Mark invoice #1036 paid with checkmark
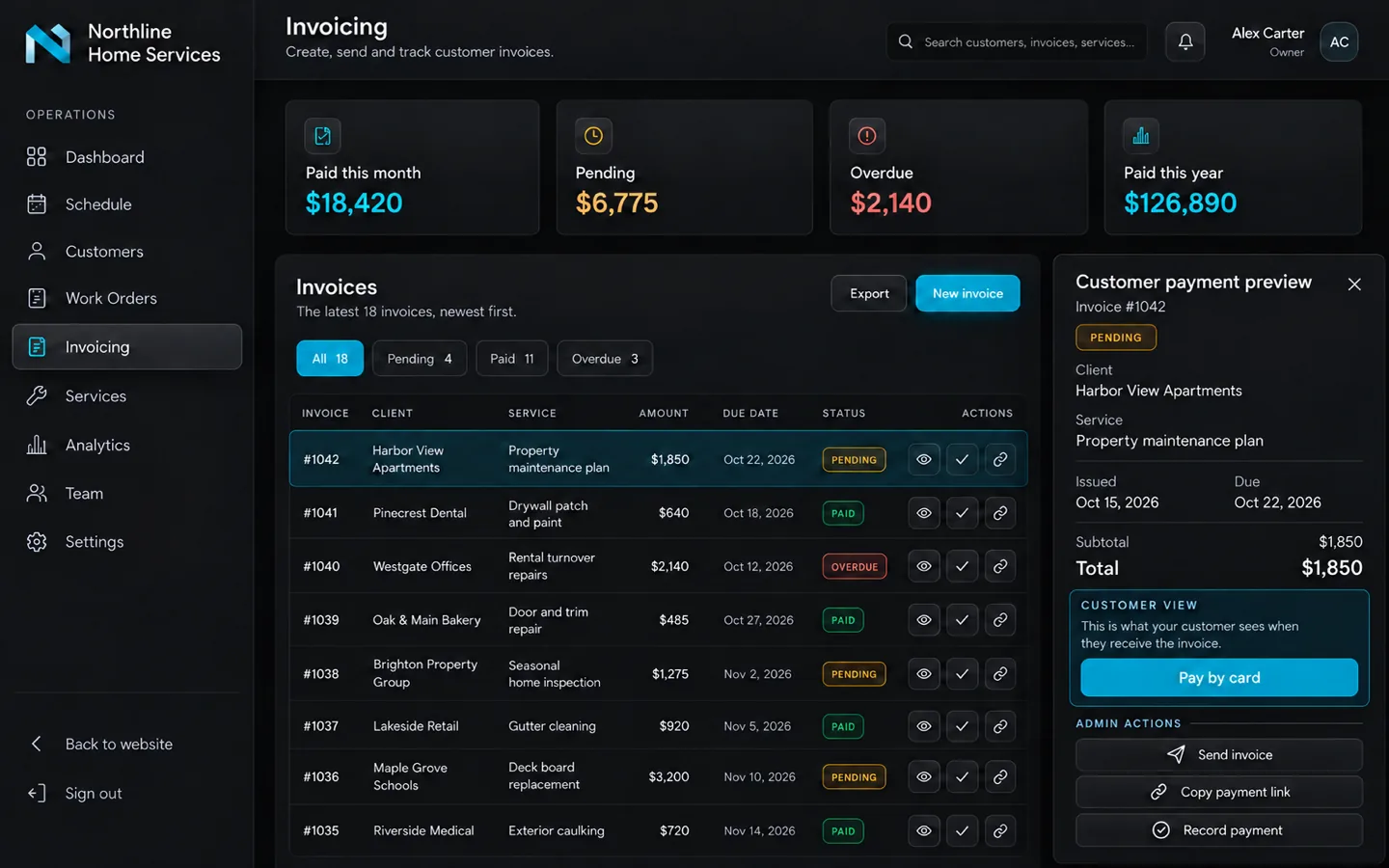Image resolution: width=1389 pixels, height=868 pixels. tap(962, 776)
